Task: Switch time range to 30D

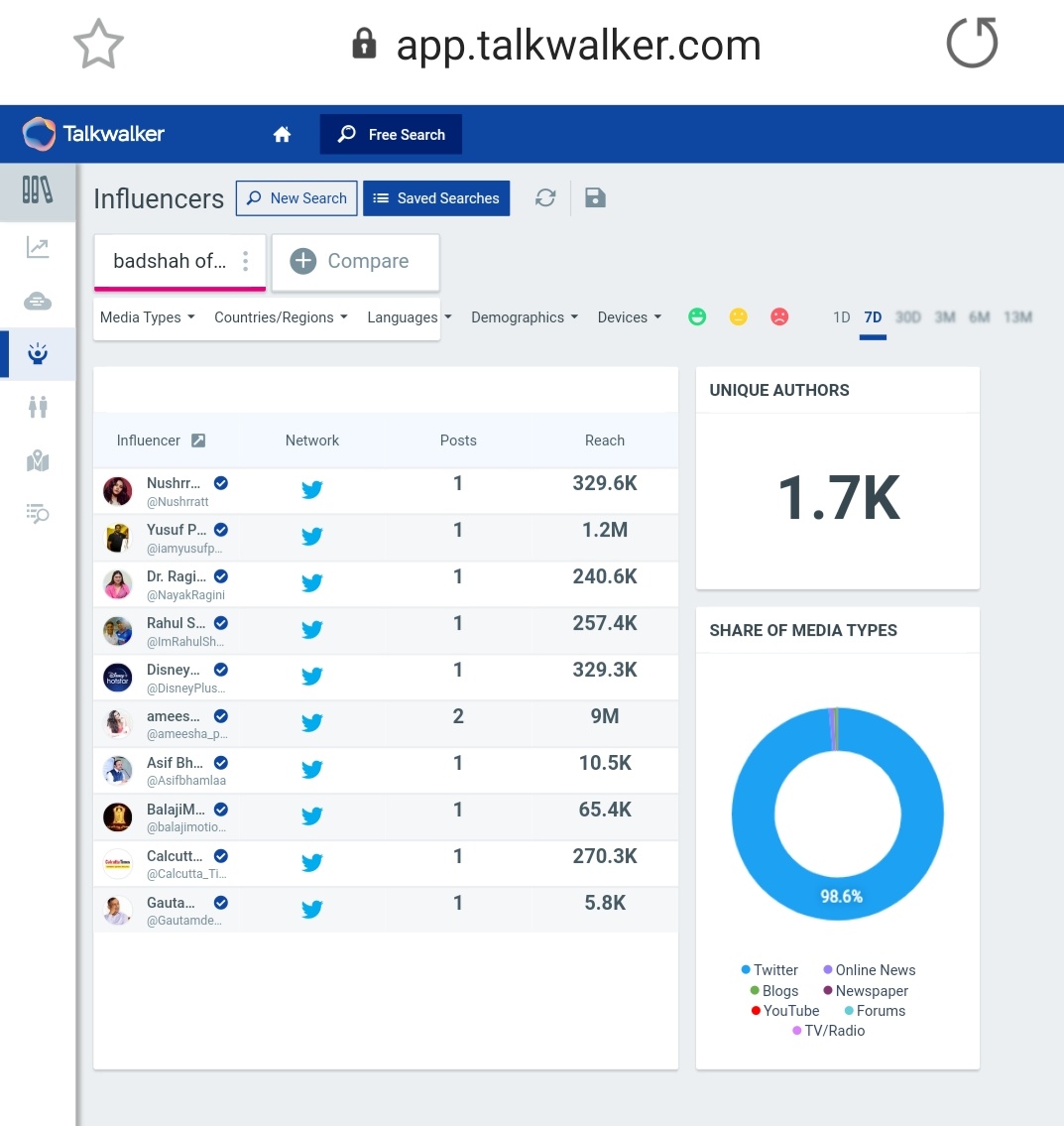Action: coord(907,316)
